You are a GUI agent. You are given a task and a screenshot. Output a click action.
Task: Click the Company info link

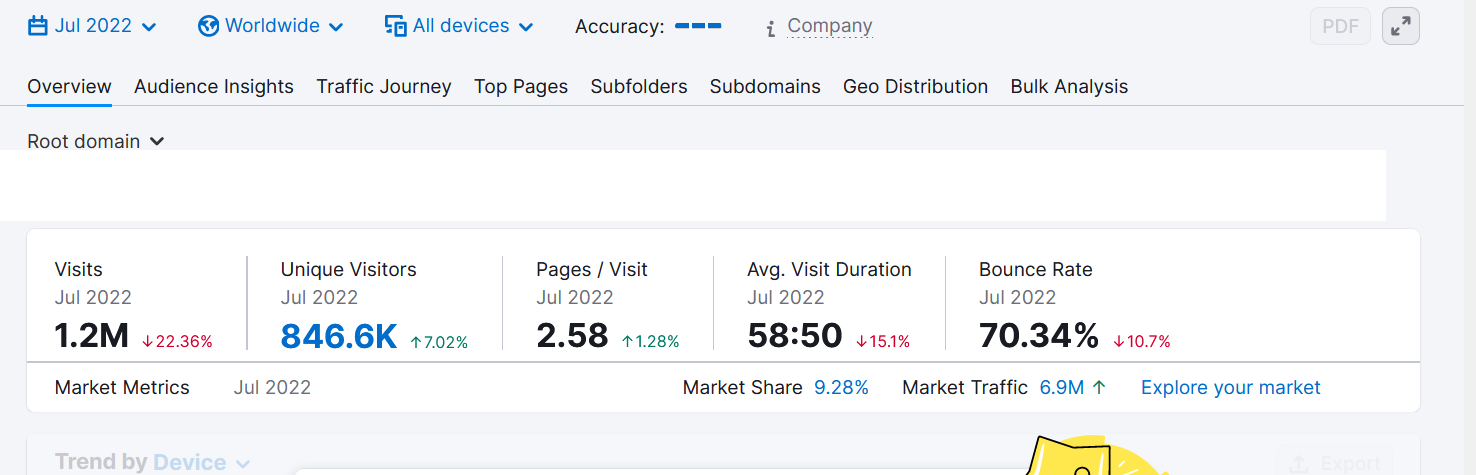click(x=830, y=26)
